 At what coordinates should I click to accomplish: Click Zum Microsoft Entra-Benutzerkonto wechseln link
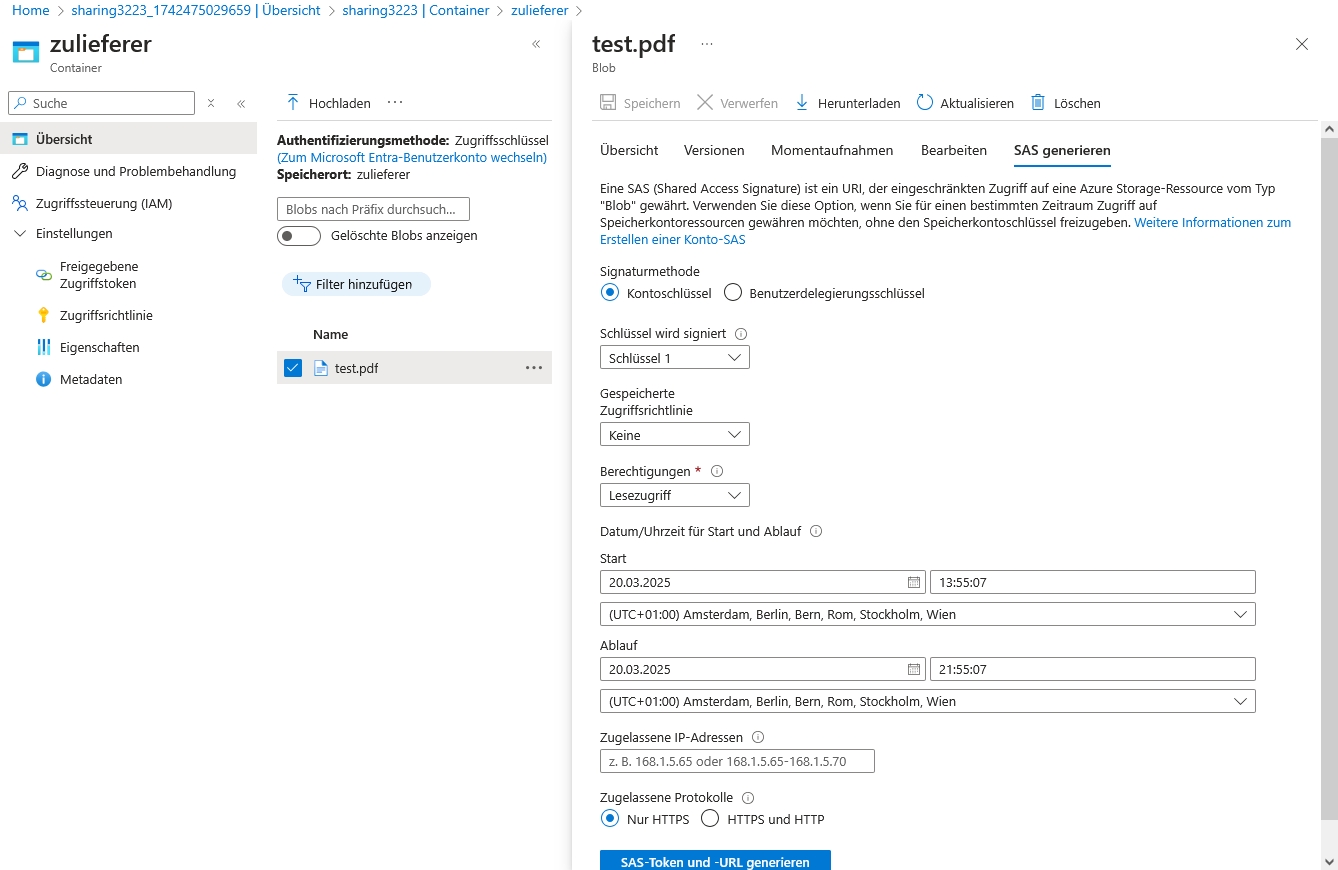(x=412, y=157)
